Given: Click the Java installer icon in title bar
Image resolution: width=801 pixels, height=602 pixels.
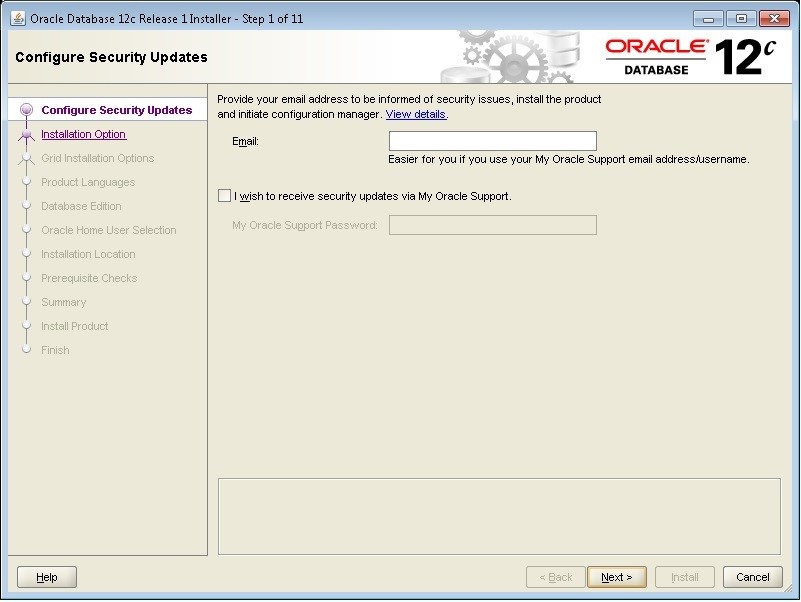Looking at the screenshot, I should (x=18, y=18).
